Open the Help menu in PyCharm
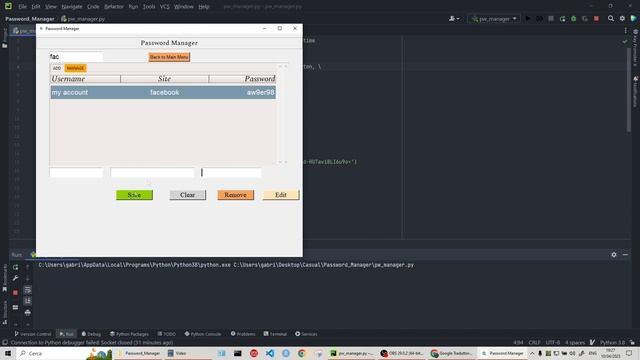This screenshot has width=640, height=360. (x=204, y=7)
